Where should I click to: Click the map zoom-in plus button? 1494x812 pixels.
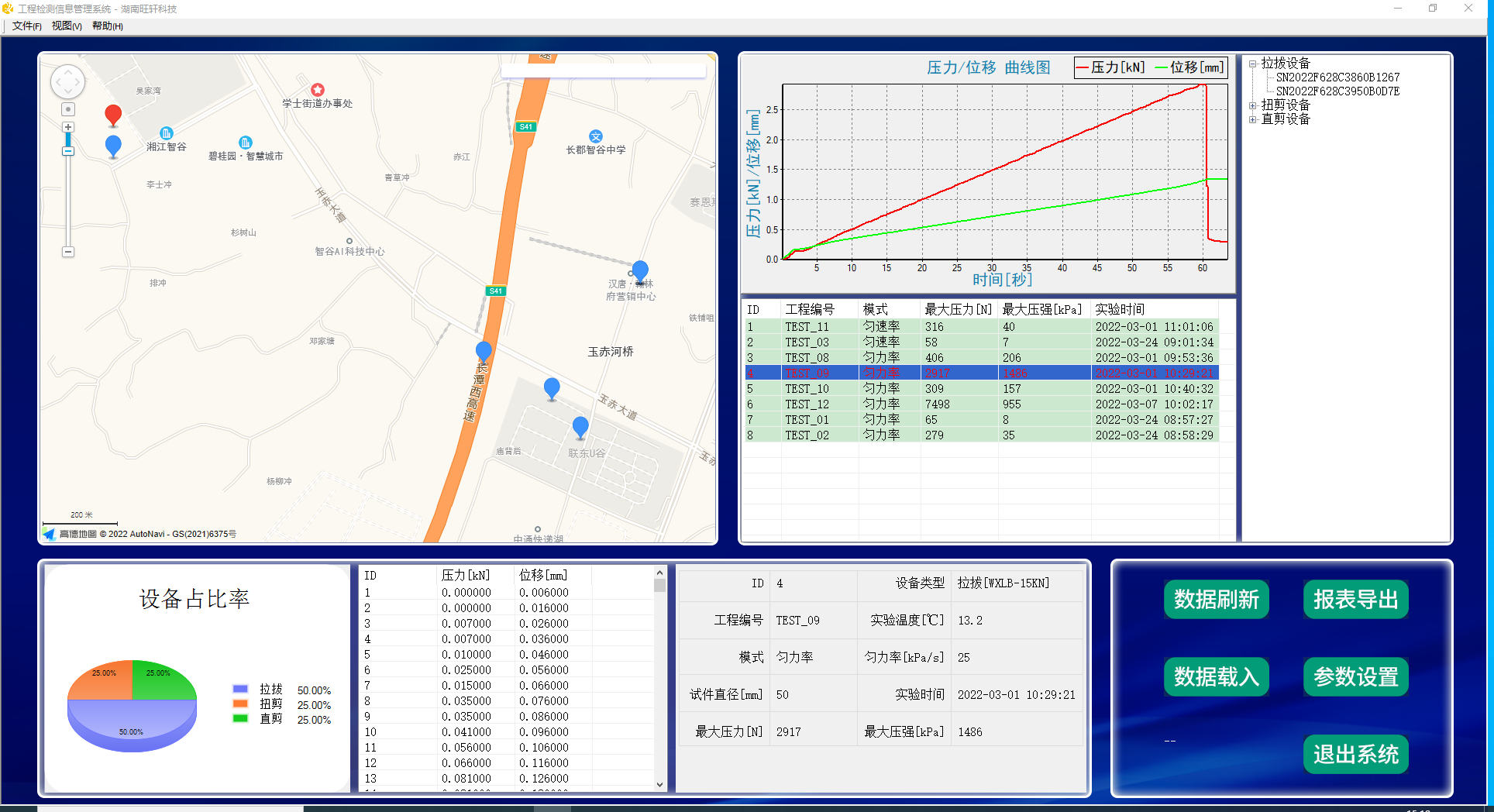pos(68,127)
